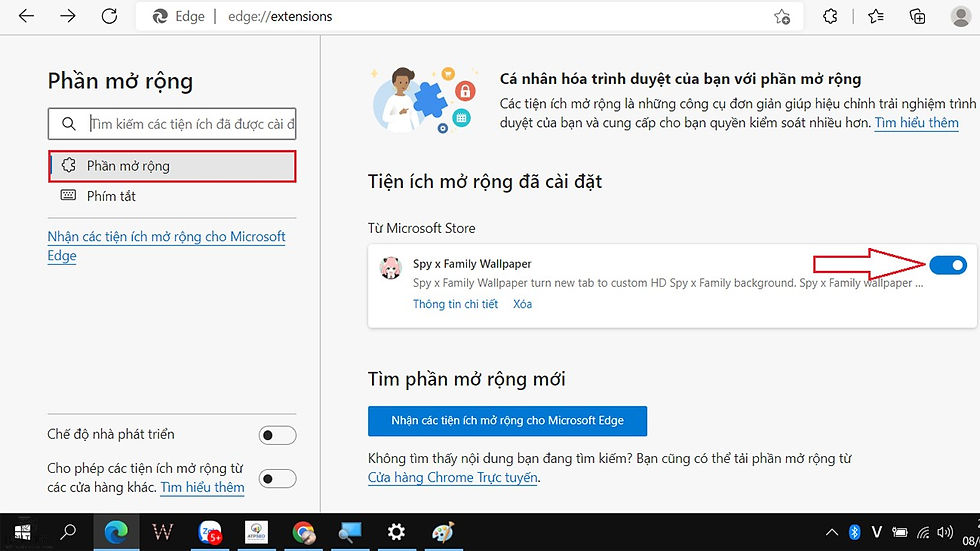Disable the Spy x Family Wallpaper extension toggle
Screen dimensions: 980x551
[x=948, y=265]
